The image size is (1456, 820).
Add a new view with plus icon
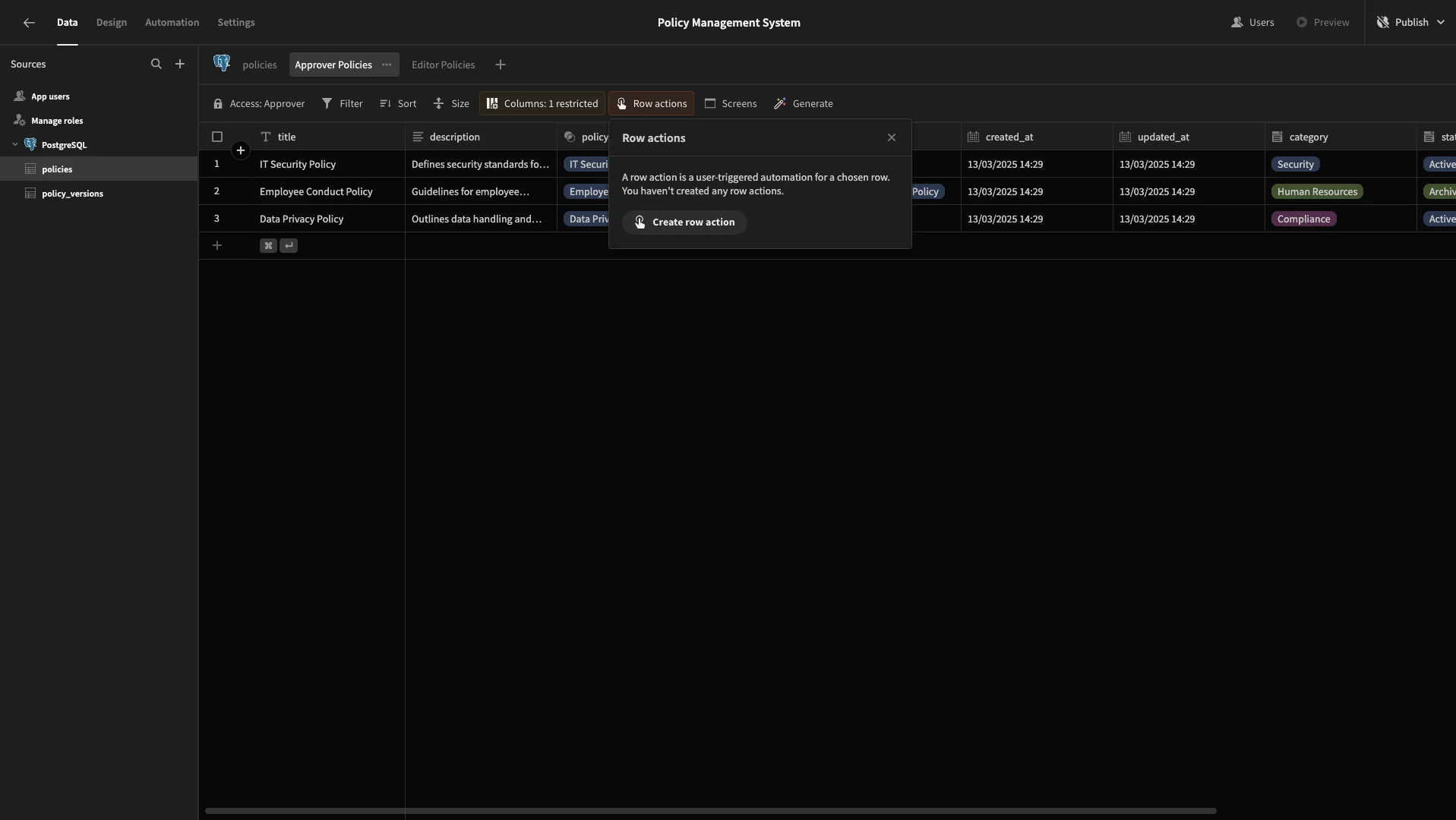501,65
